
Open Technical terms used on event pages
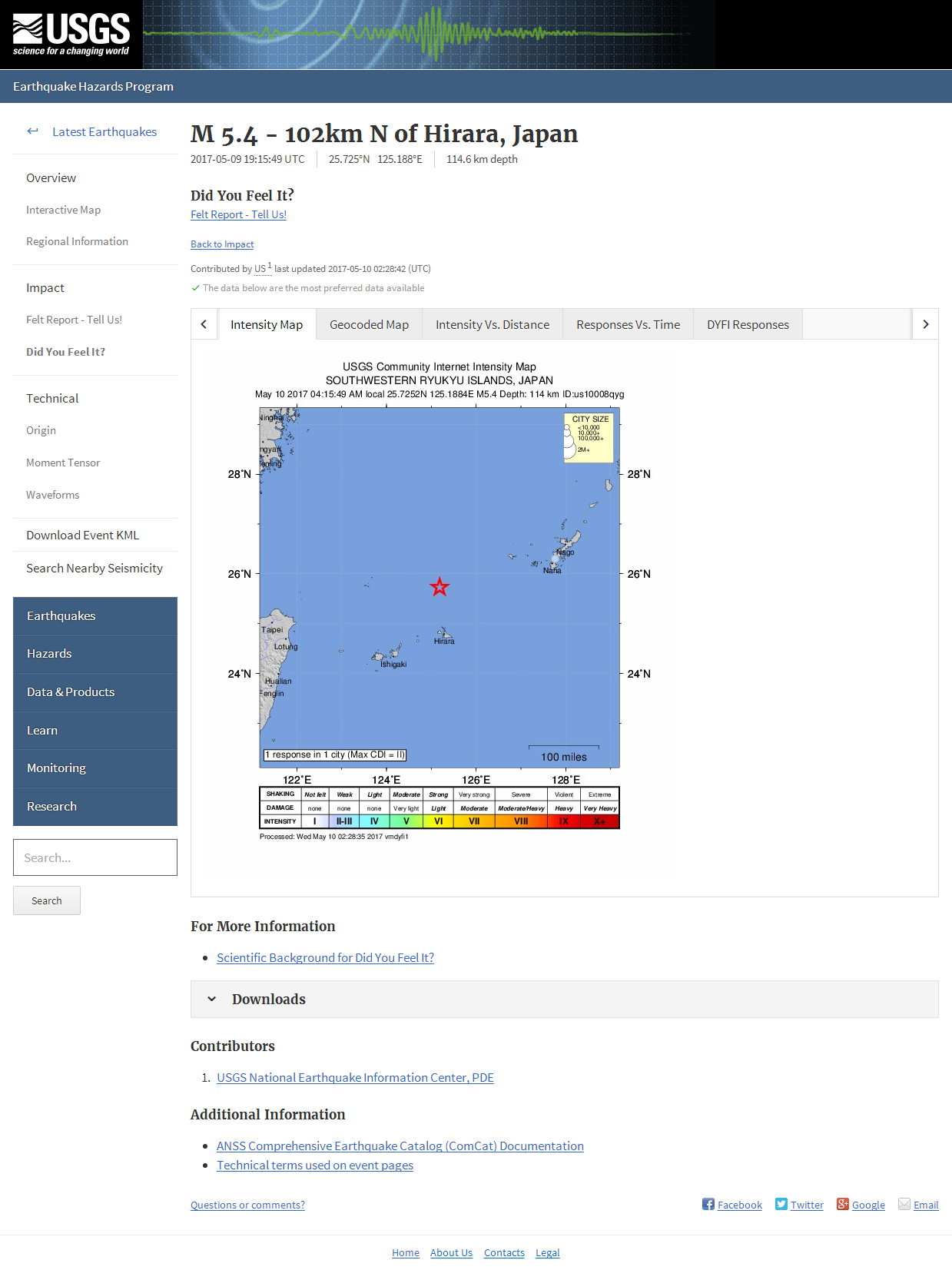point(315,1165)
